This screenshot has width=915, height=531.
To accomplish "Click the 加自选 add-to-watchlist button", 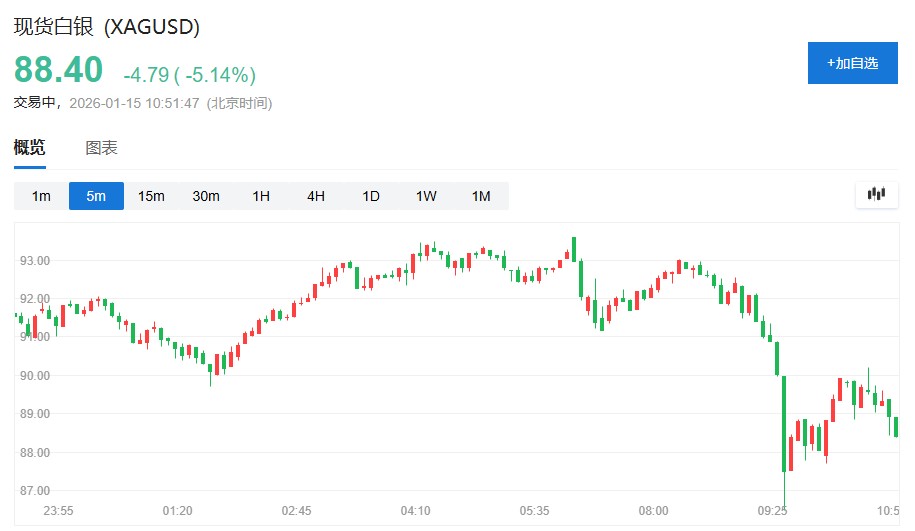I will pyautogui.click(x=852, y=63).
